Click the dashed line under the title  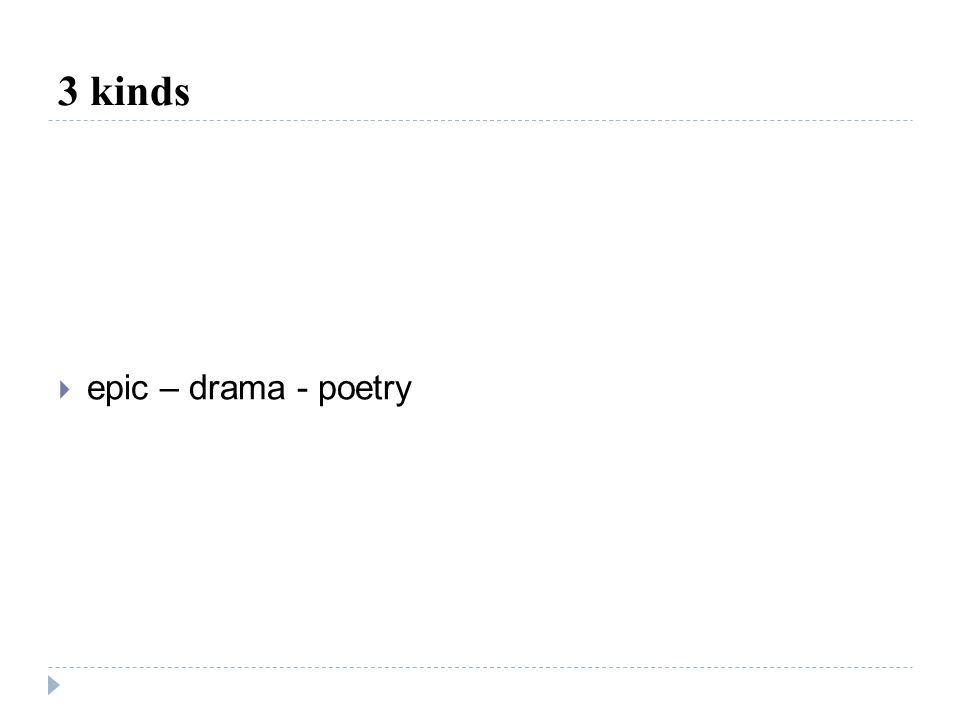click(480, 121)
